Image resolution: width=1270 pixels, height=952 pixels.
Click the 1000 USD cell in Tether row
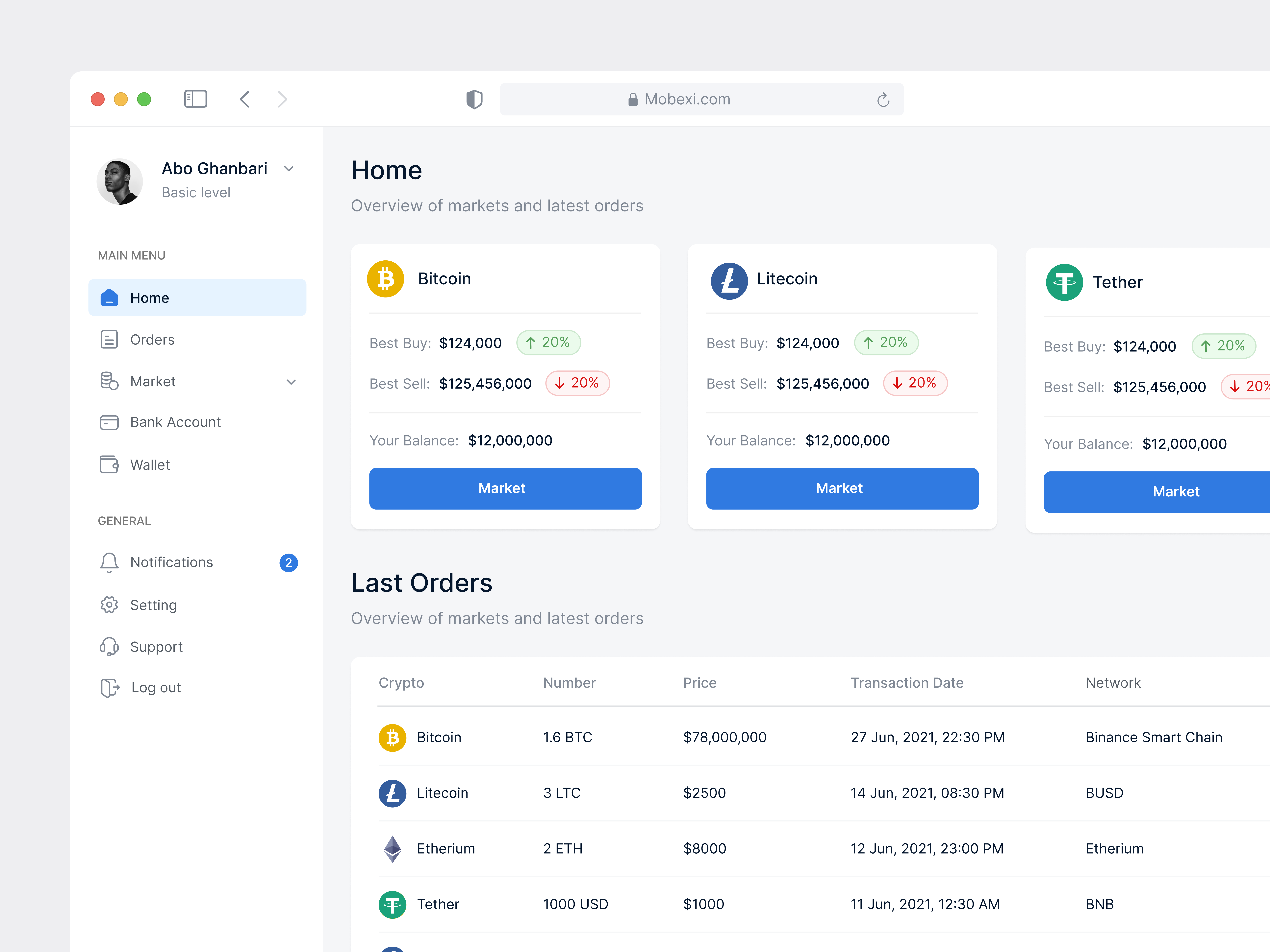click(x=576, y=904)
